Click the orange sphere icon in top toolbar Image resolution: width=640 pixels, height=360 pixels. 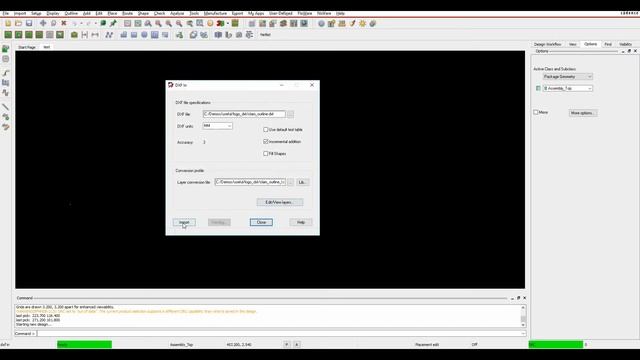pyautogui.click(x=210, y=23)
